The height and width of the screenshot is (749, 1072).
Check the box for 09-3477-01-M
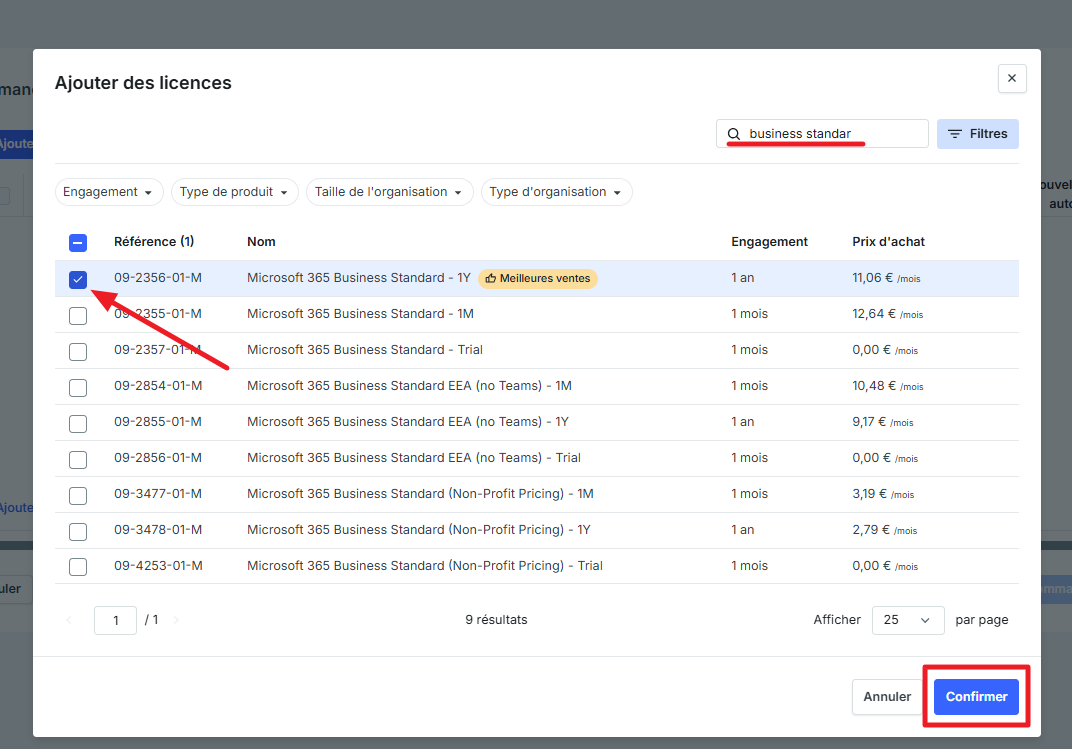[x=78, y=495]
